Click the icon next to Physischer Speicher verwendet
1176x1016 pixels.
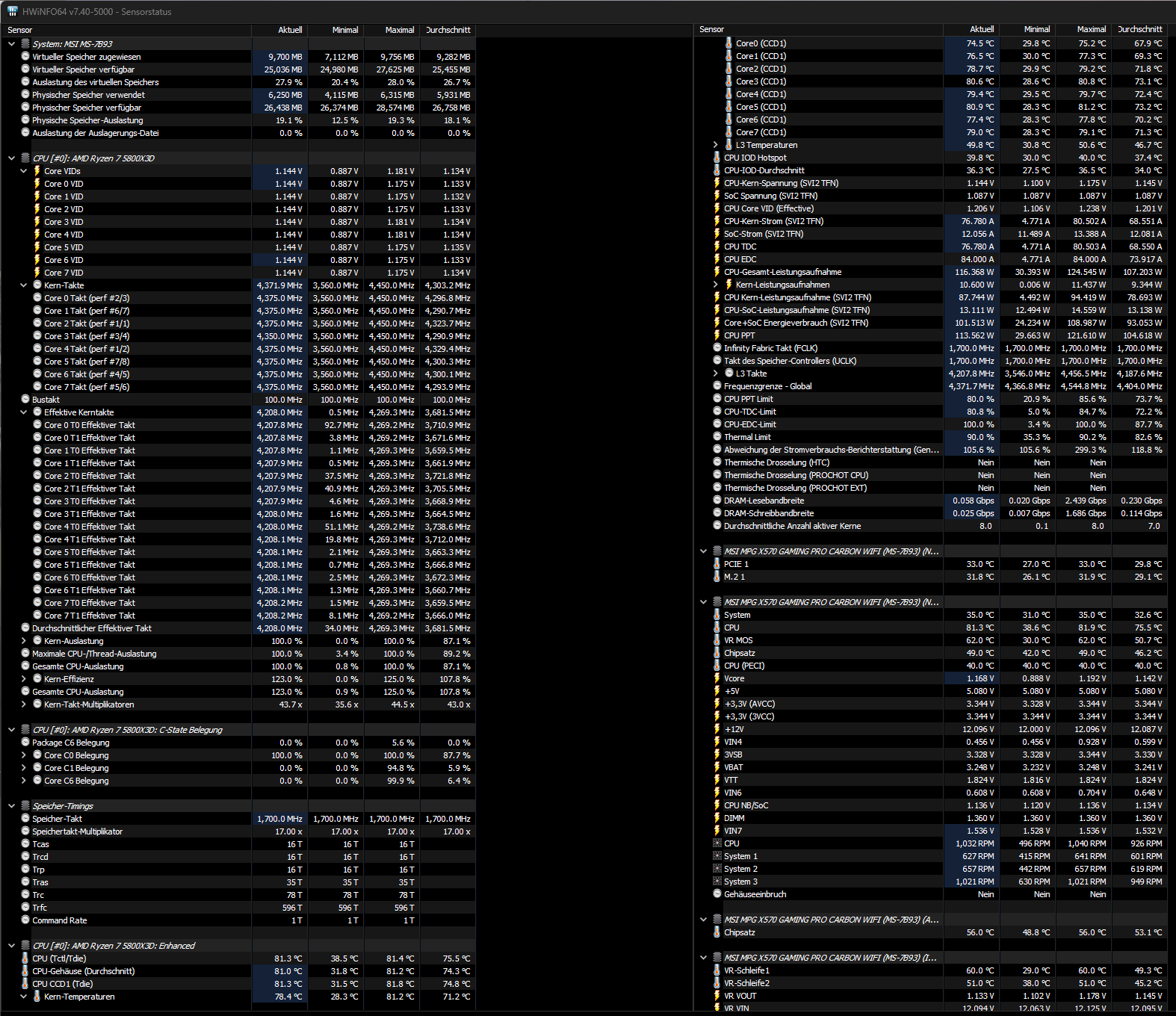coord(25,95)
